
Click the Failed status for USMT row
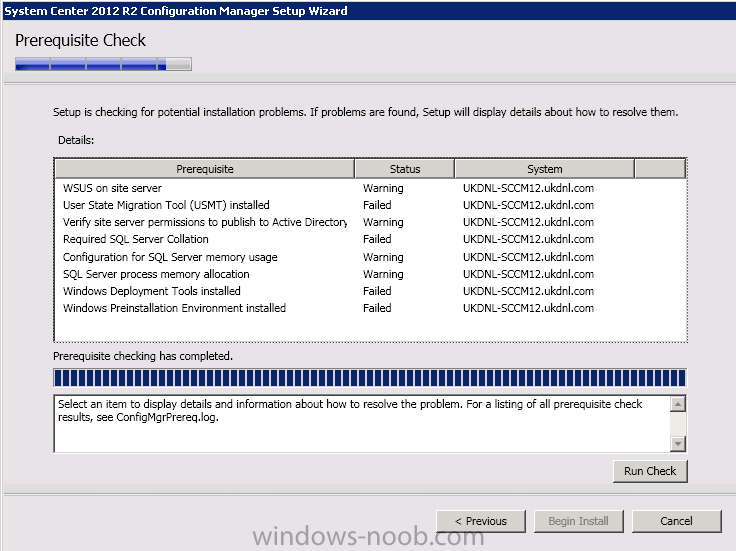[x=377, y=205]
